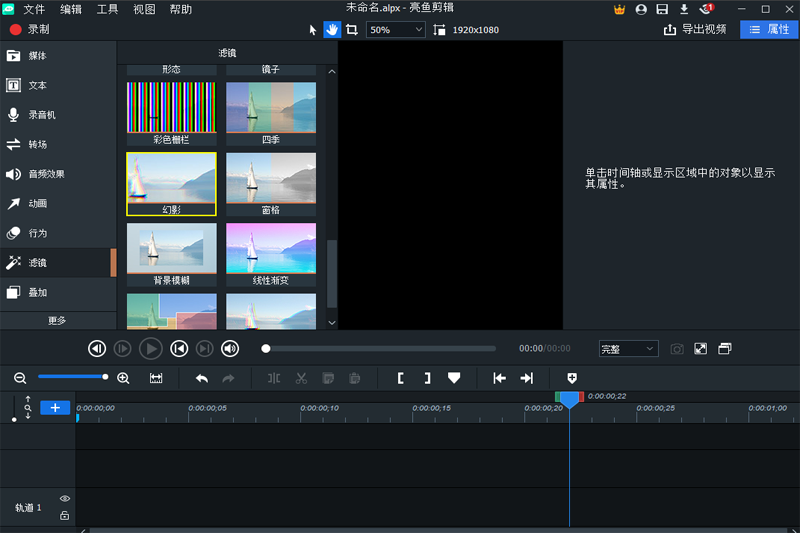Activate the crop tool icon
The width and height of the screenshot is (800, 533).
click(x=352, y=30)
